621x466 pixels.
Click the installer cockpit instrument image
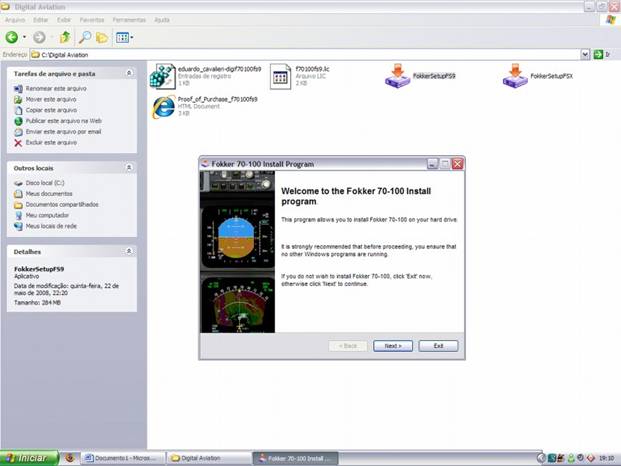tap(237, 252)
